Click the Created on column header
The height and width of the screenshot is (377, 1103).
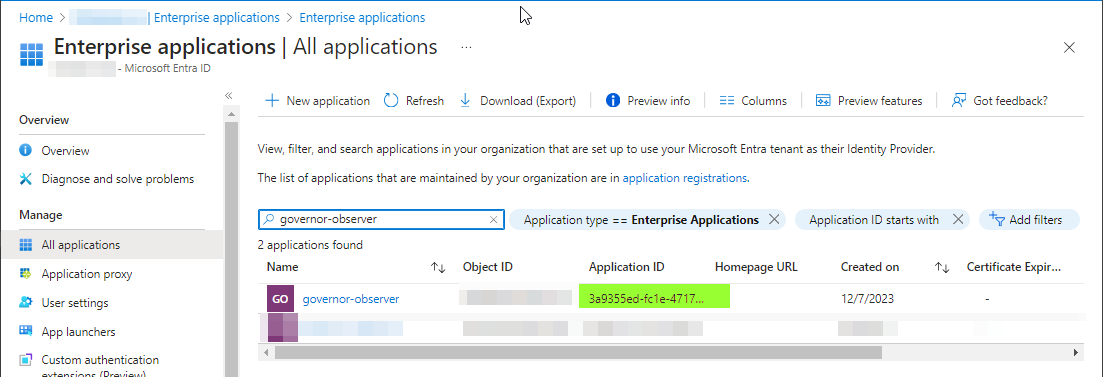(x=870, y=267)
